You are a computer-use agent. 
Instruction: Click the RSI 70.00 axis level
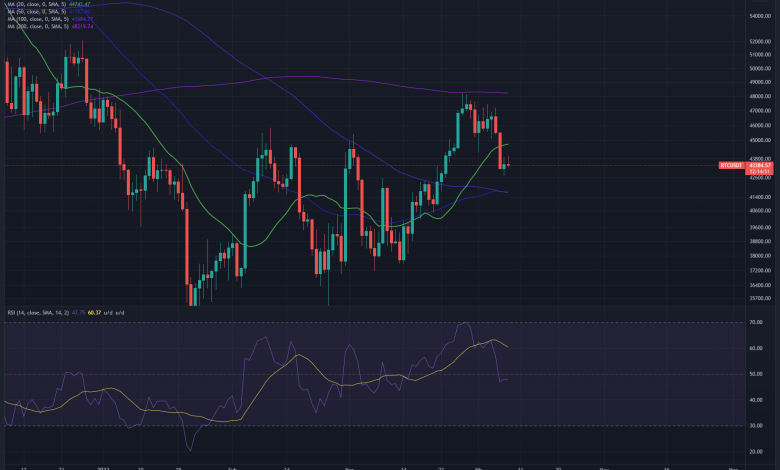click(760, 323)
